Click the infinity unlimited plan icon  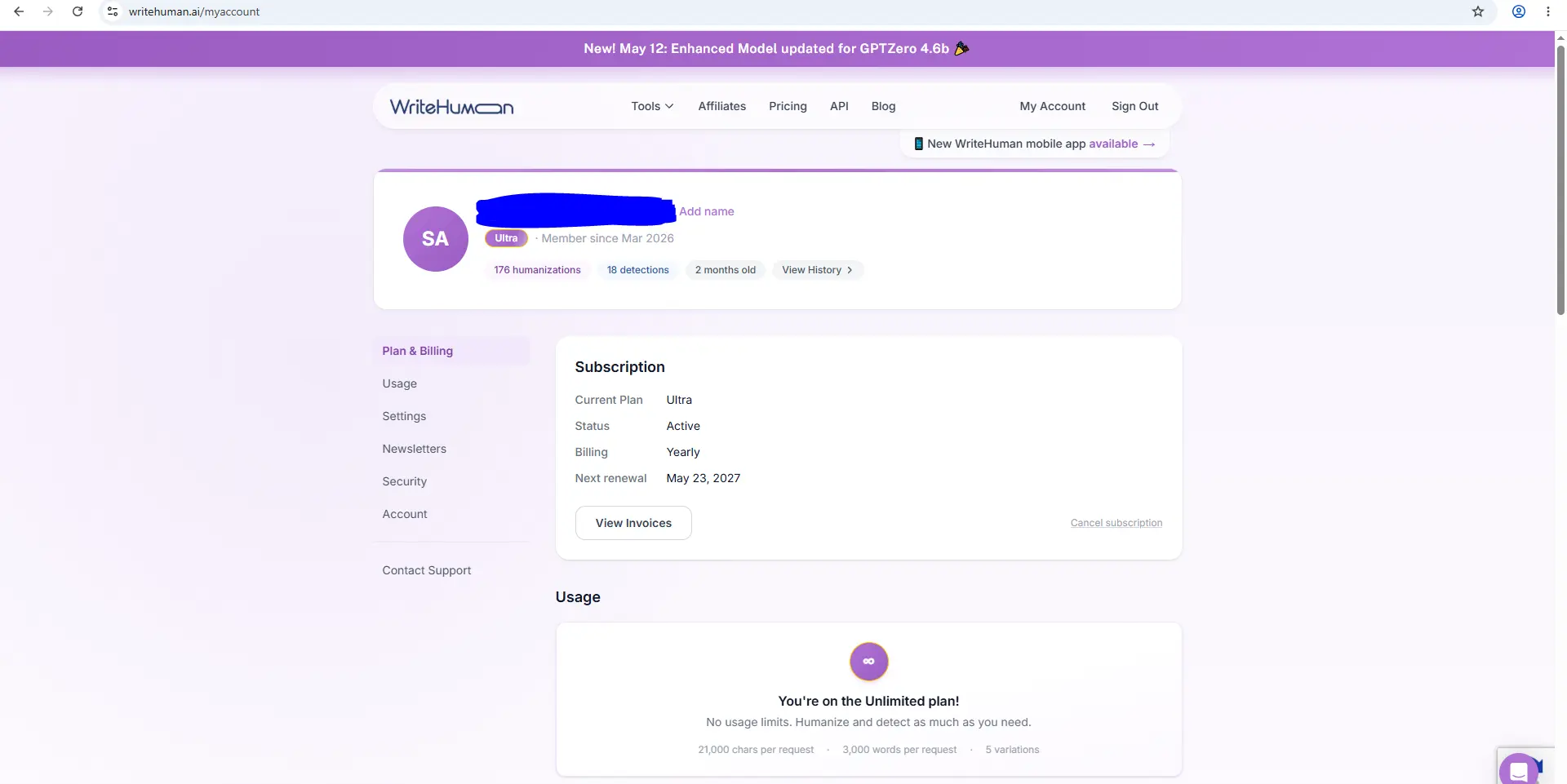(868, 662)
